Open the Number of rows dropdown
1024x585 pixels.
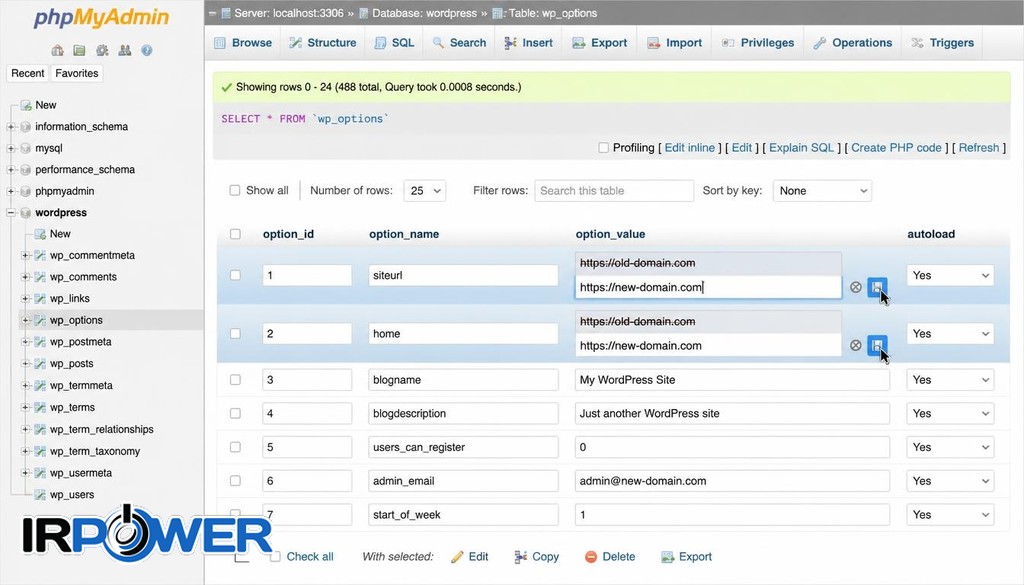(x=424, y=191)
